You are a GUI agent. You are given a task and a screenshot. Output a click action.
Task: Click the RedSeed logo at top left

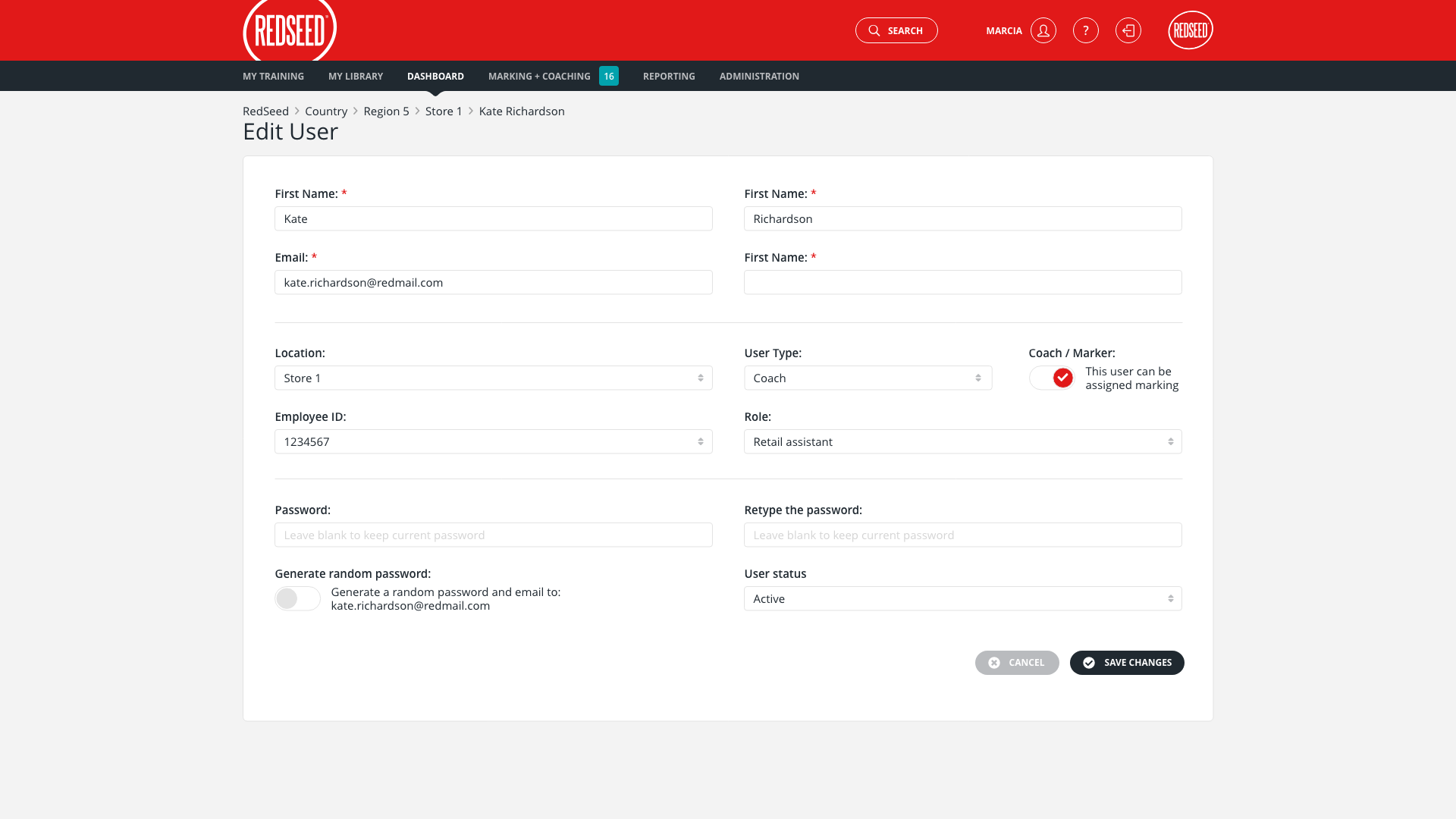(x=289, y=30)
